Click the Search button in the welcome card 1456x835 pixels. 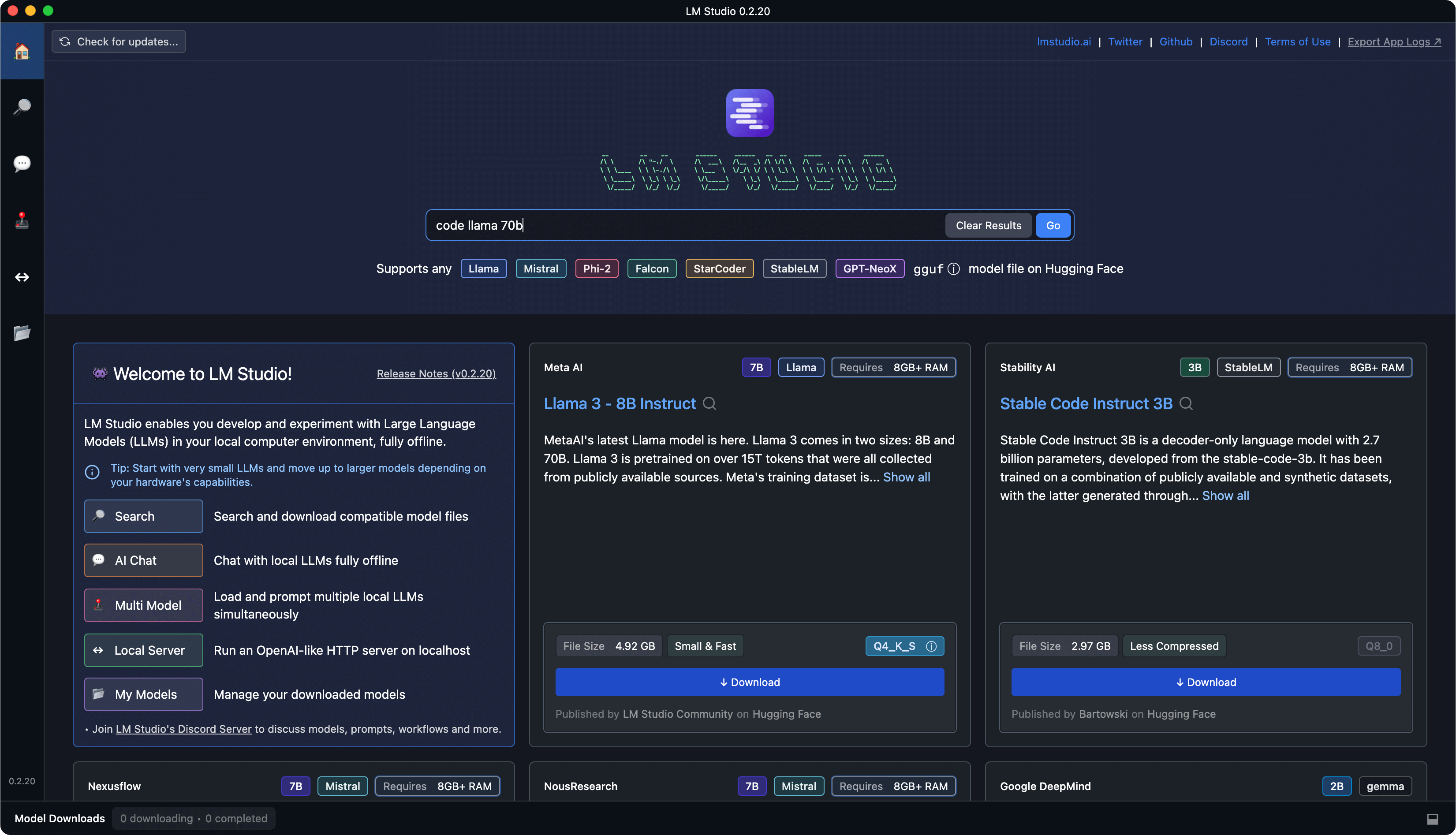[143, 516]
